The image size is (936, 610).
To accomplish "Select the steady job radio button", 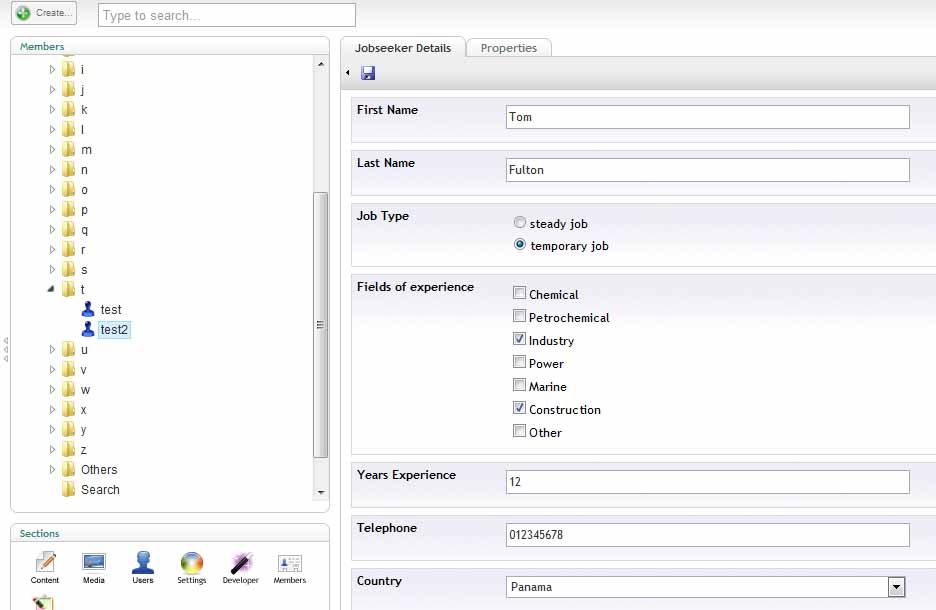I will click(519, 224).
